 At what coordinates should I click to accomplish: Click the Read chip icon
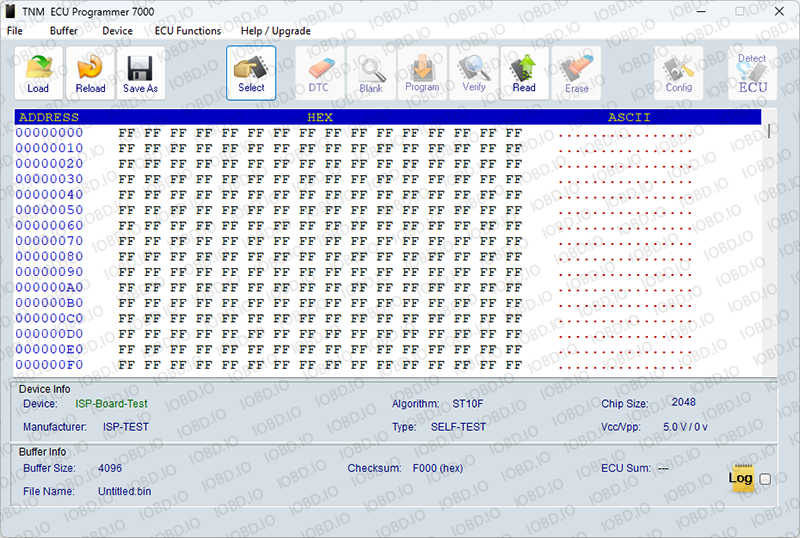click(x=524, y=72)
